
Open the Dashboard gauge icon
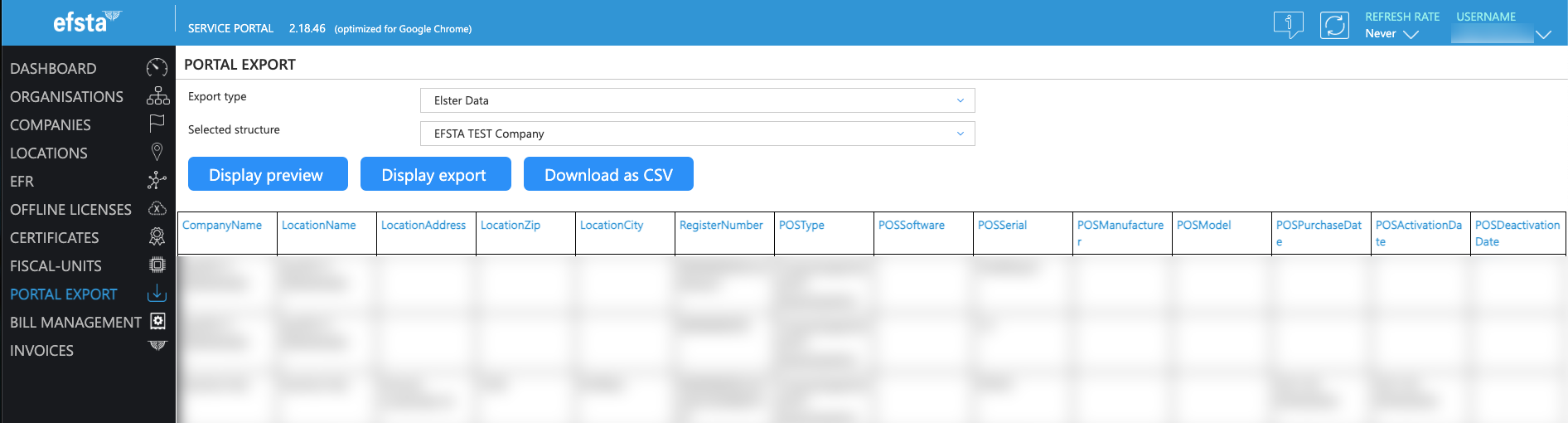click(157, 68)
